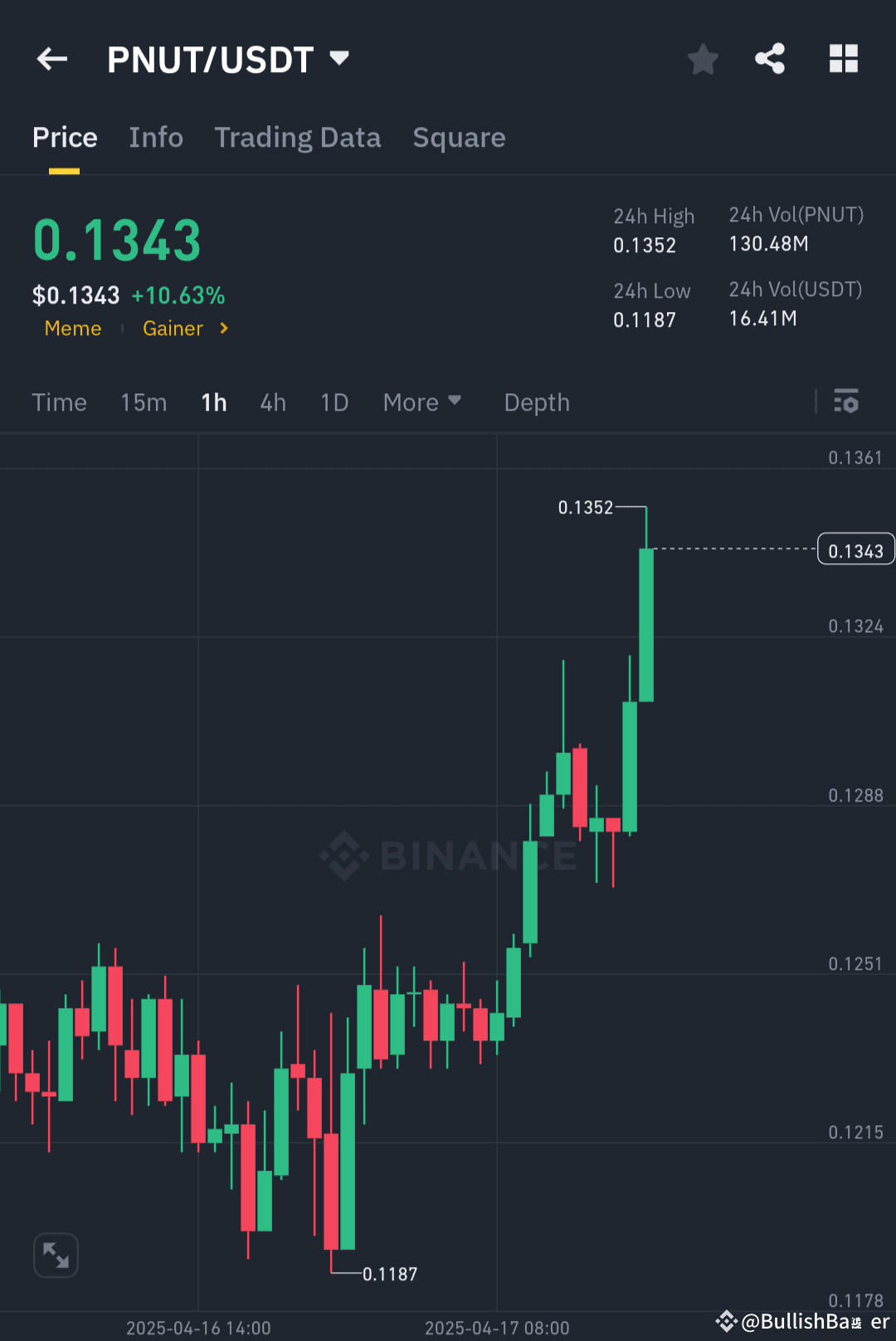Expand chart to fullscreen with corner icon
The image size is (896, 1341).
click(x=56, y=1256)
